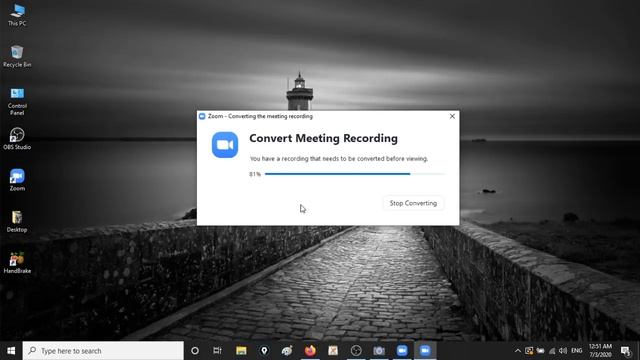Image resolution: width=640 pixels, height=360 pixels.
Task: Click the ENG language indicator
Action: pyautogui.click(x=576, y=351)
